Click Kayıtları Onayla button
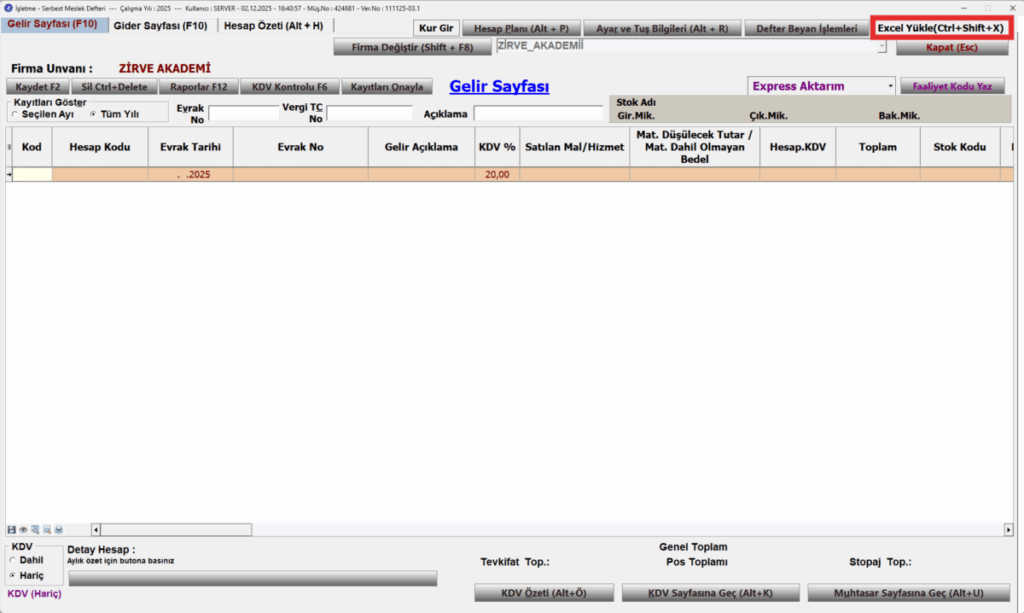Screen dimensions: 1024x613 pos(387,87)
